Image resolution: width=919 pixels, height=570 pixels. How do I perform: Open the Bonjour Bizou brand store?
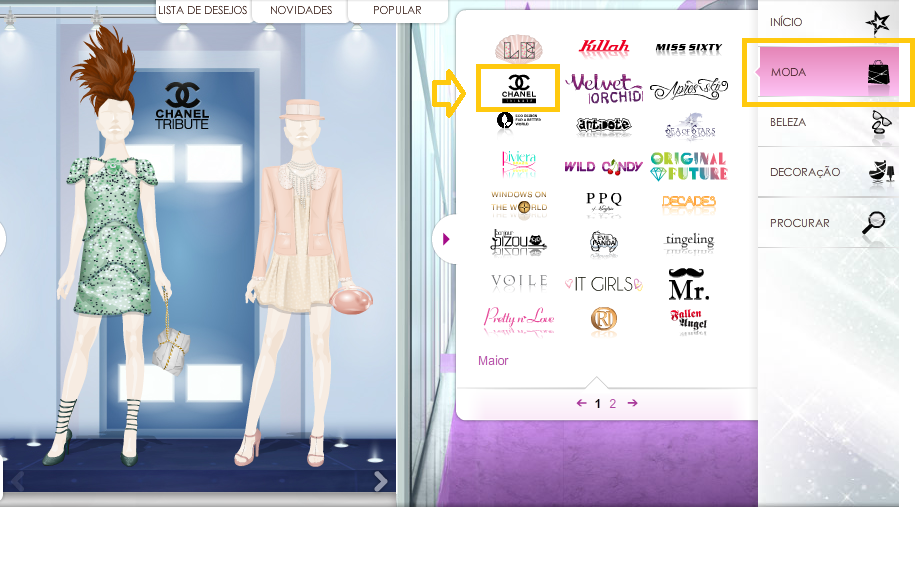point(519,242)
